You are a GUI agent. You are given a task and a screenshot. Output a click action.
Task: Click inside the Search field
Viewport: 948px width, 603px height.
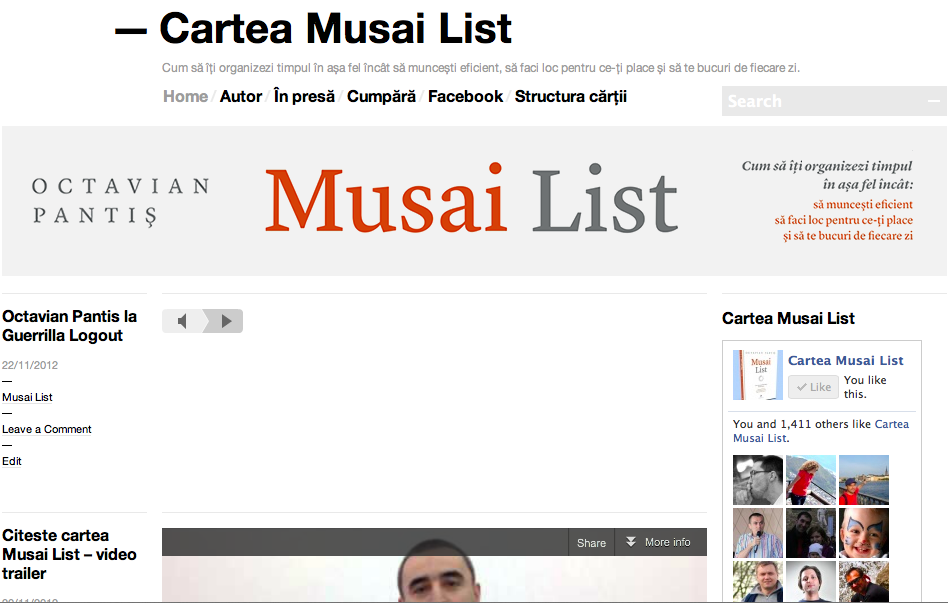pyautogui.click(x=820, y=101)
